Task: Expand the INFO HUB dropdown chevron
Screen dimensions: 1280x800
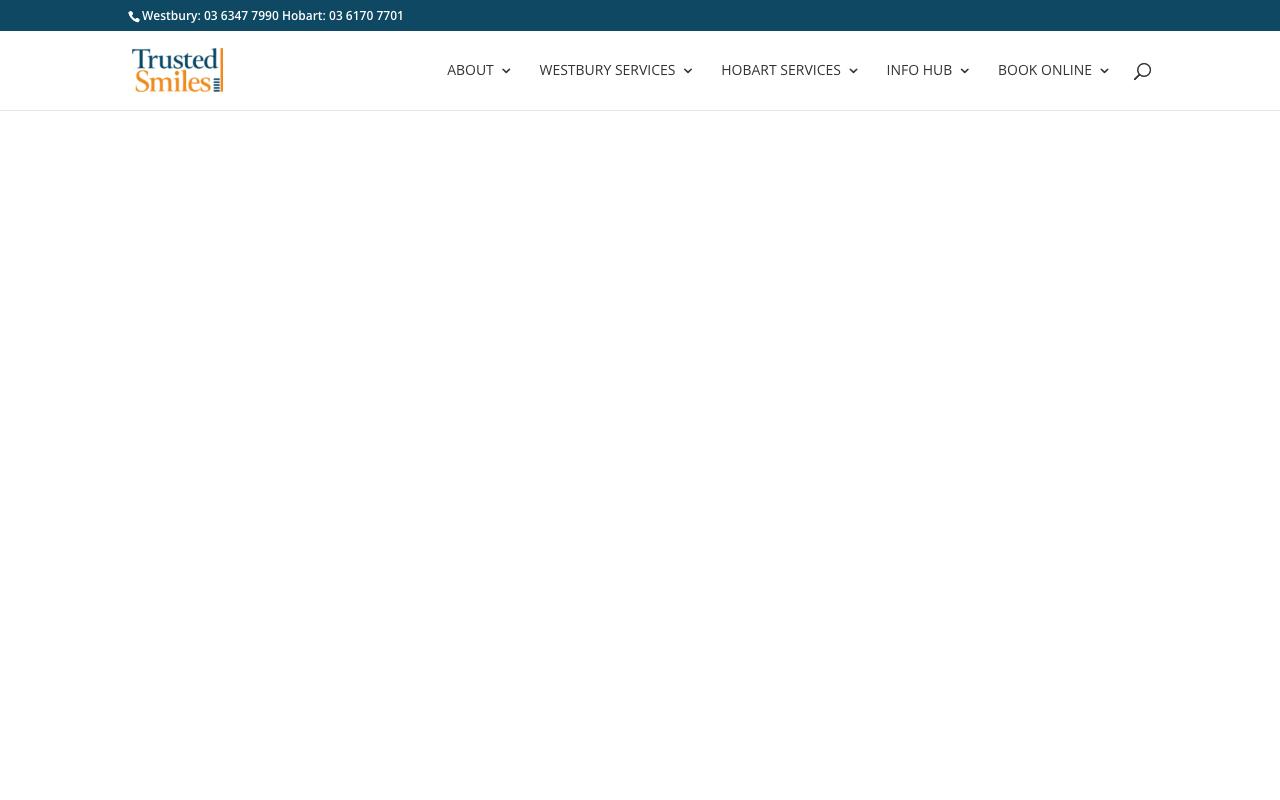Action: click(963, 71)
